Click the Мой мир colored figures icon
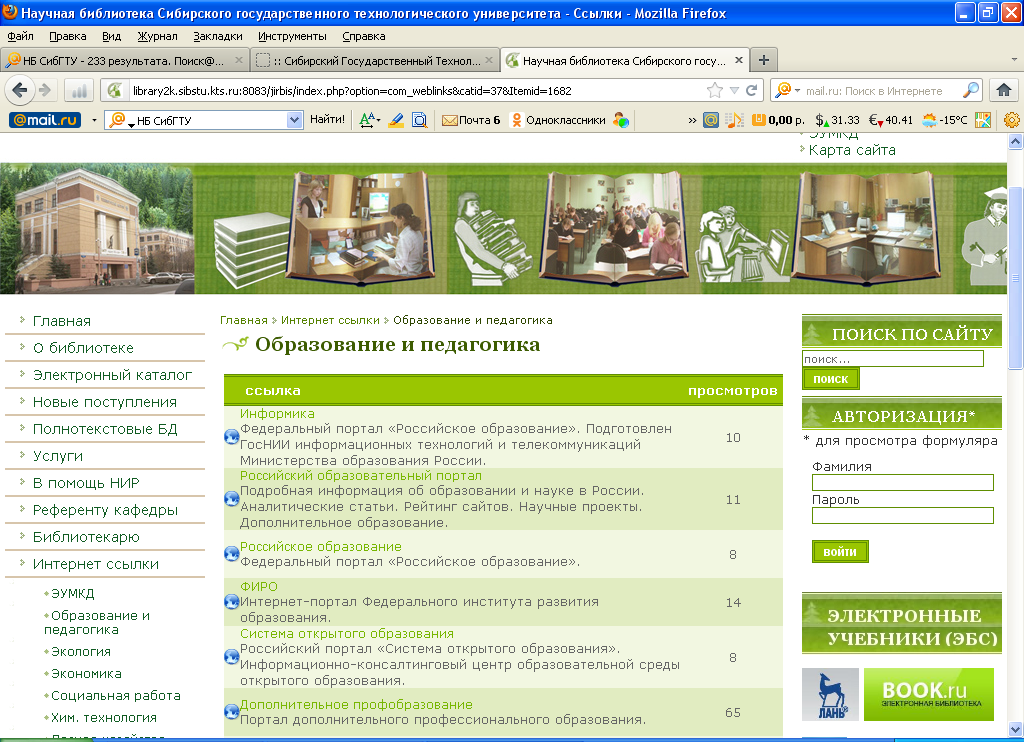Image resolution: width=1024 pixels, height=742 pixels. (621, 120)
